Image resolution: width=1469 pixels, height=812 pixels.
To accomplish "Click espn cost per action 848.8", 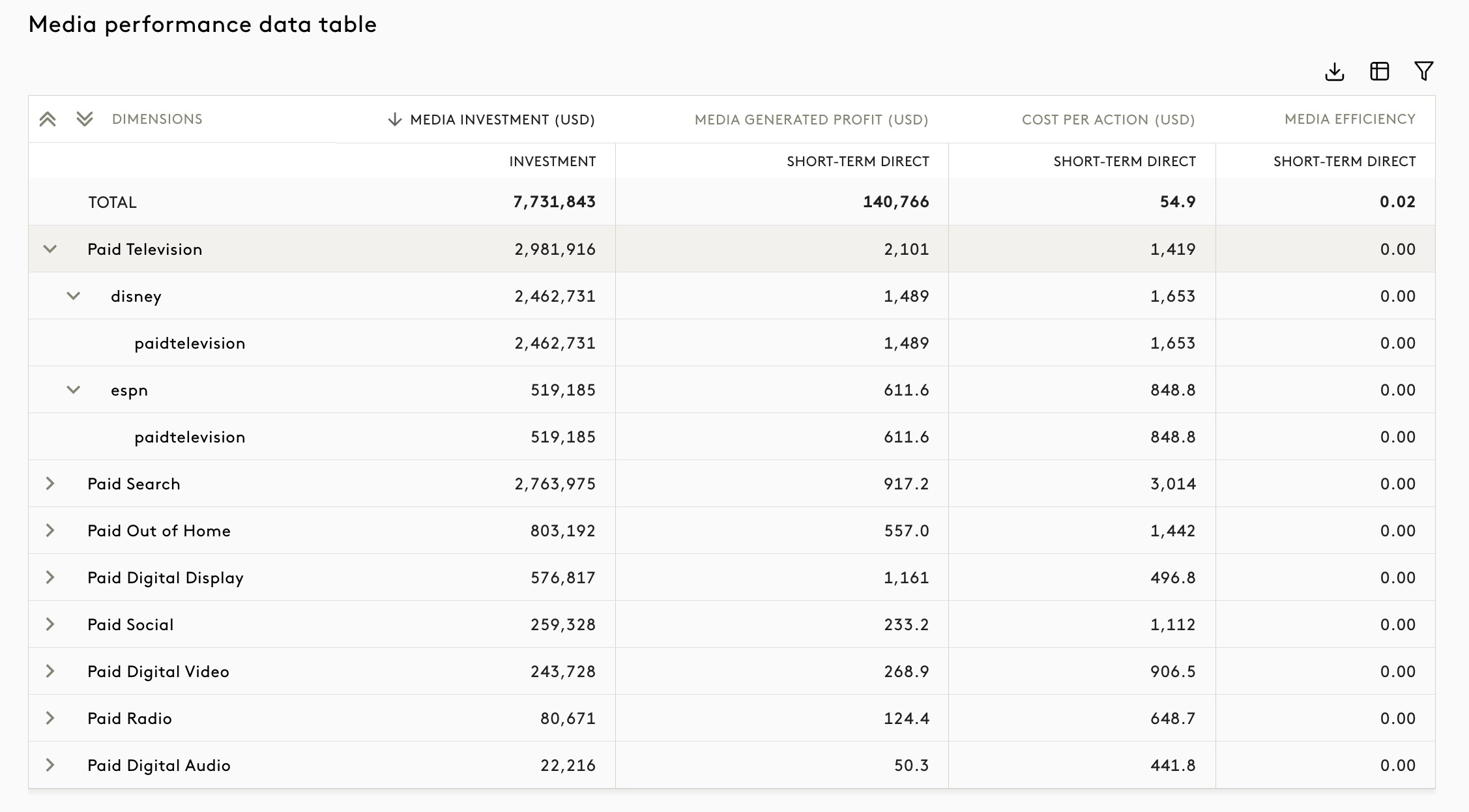I will (x=1172, y=390).
